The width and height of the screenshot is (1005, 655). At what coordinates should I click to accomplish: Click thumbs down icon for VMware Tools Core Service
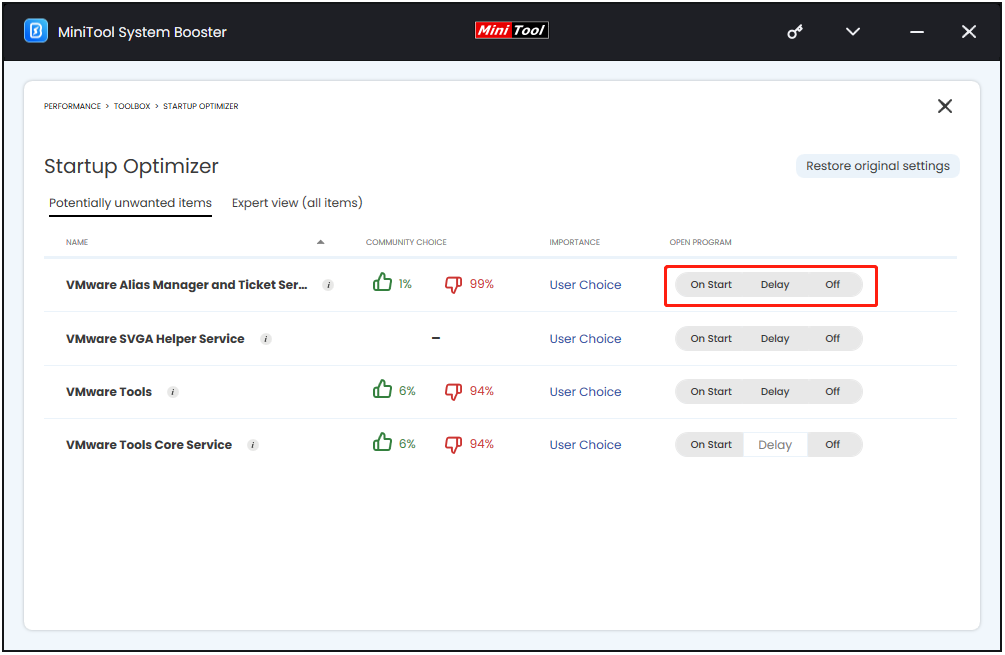454,444
